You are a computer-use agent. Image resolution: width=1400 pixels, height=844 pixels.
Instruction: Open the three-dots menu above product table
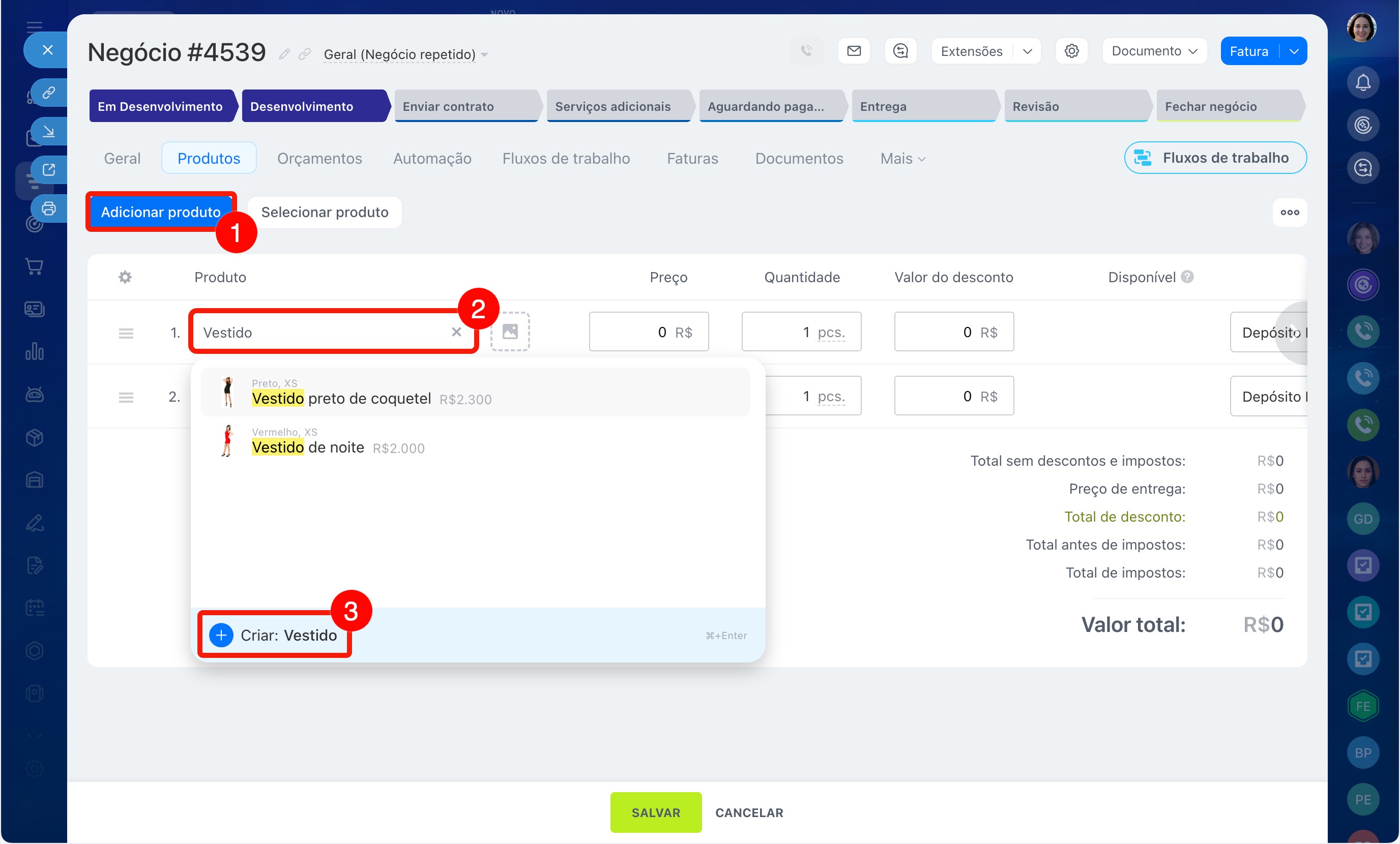click(1289, 212)
